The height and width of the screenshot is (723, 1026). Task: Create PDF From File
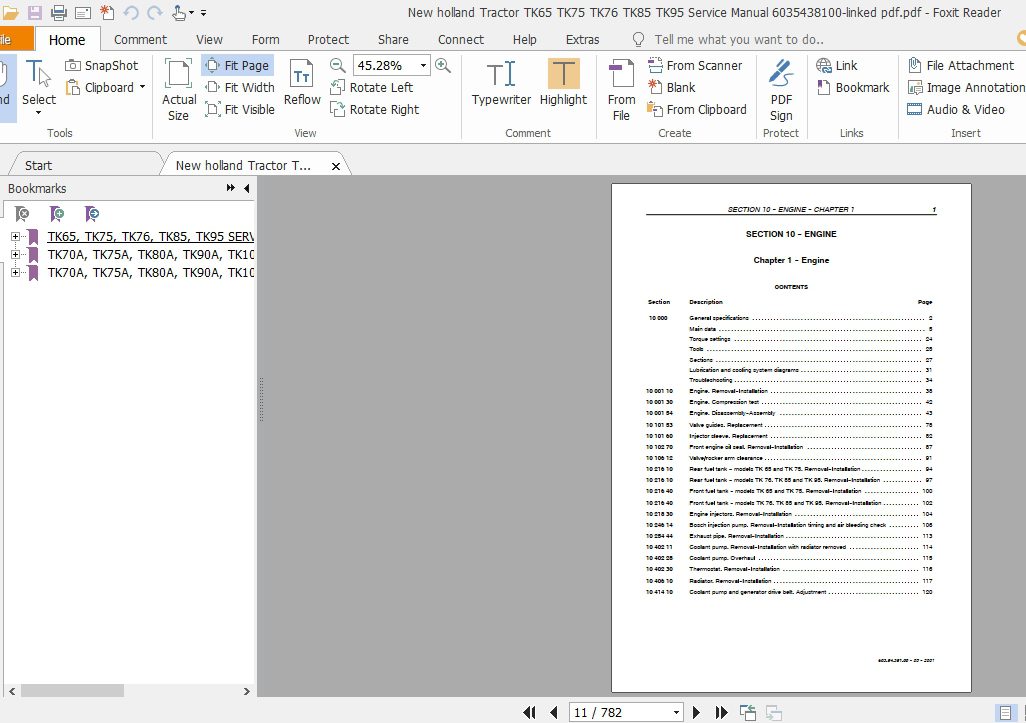coord(621,90)
